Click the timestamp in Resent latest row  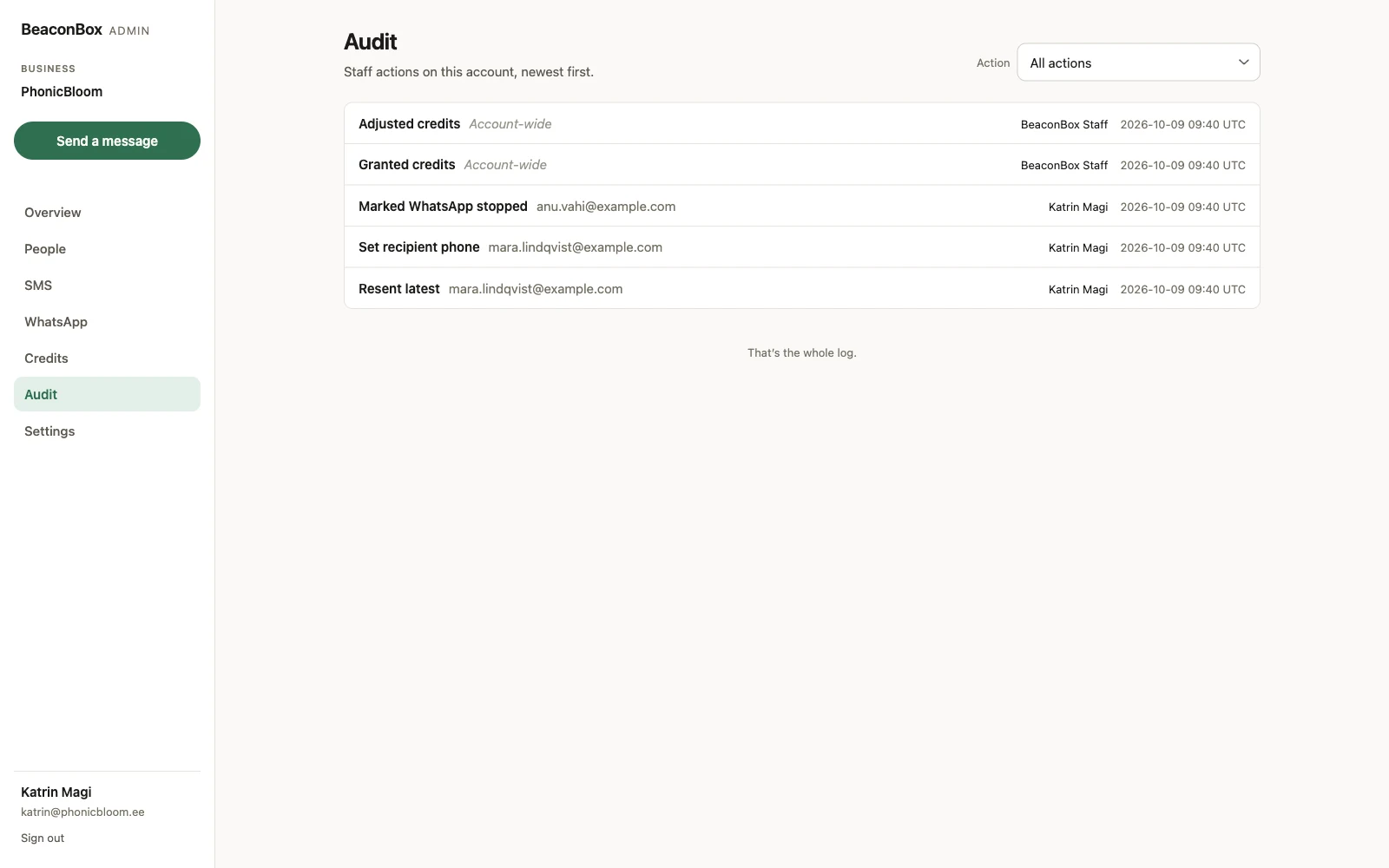pos(1183,290)
